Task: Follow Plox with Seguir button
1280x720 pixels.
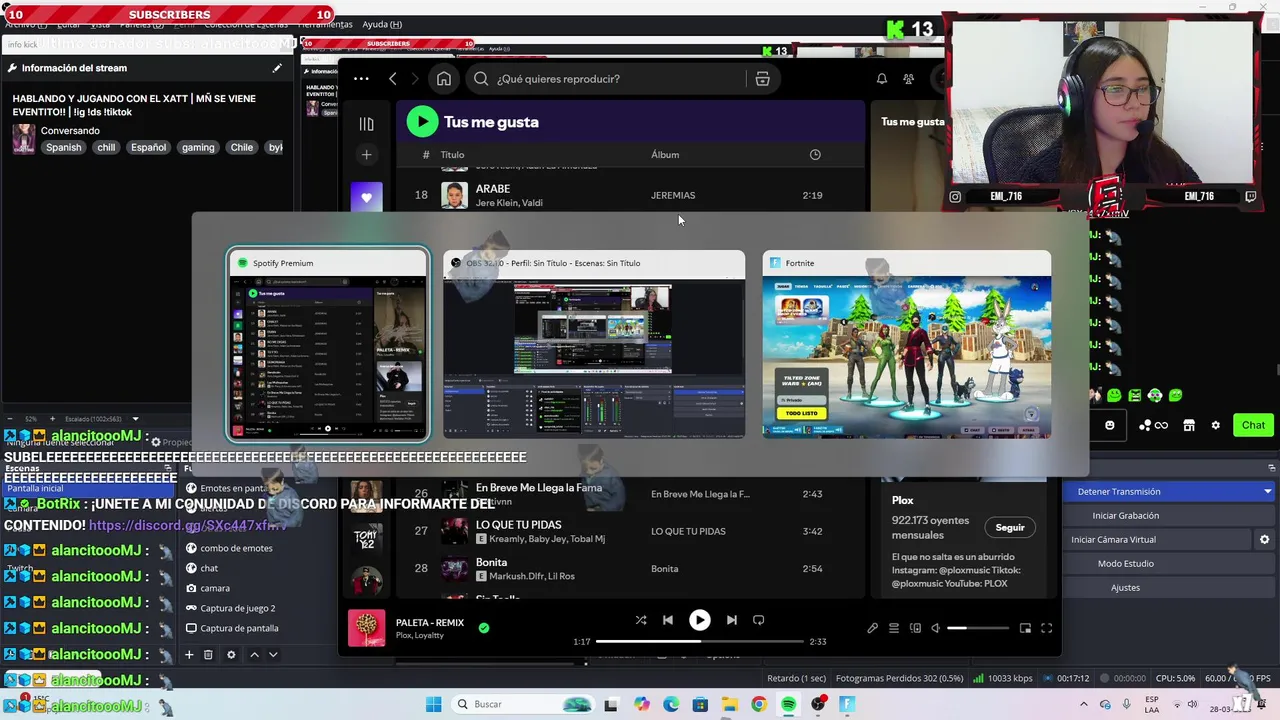Action: pos(1010,527)
